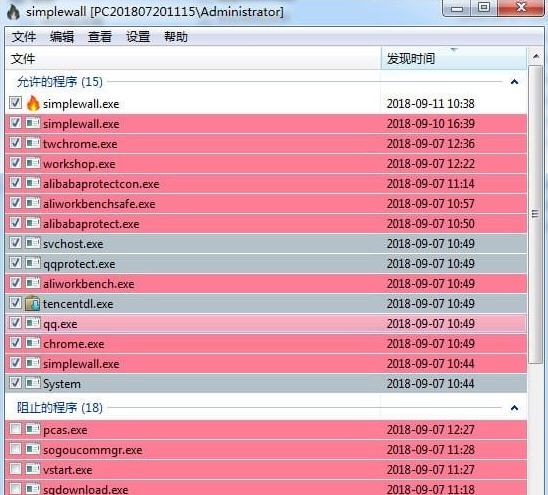Sort by the 发现时间 column header

(454, 58)
